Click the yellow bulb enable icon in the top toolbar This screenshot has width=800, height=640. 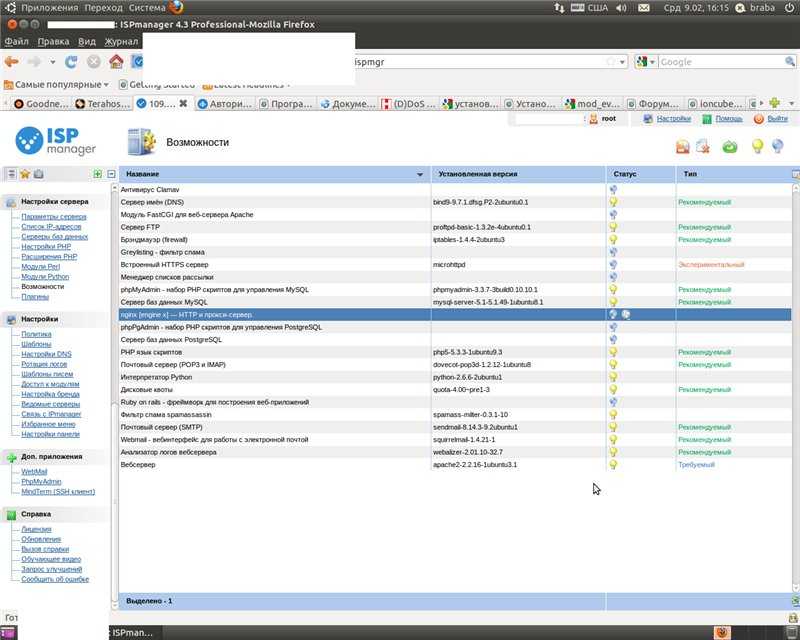click(x=757, y=146)
